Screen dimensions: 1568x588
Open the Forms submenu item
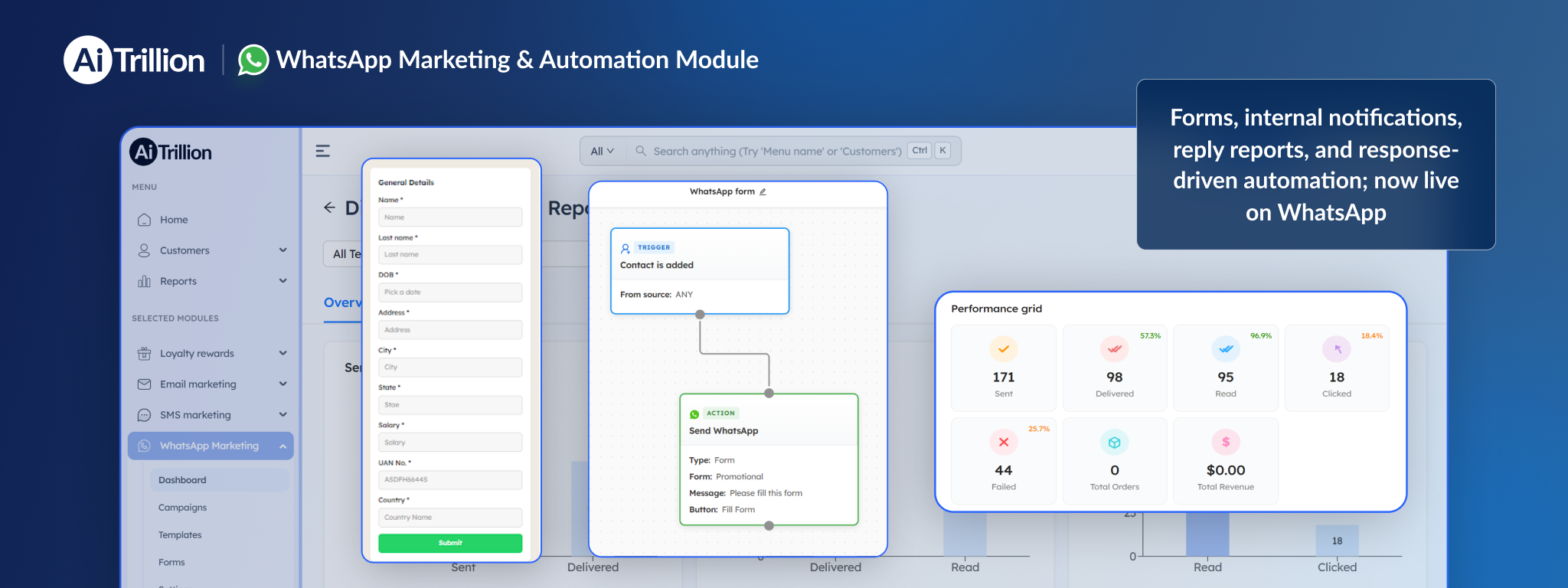coord(171,563)
